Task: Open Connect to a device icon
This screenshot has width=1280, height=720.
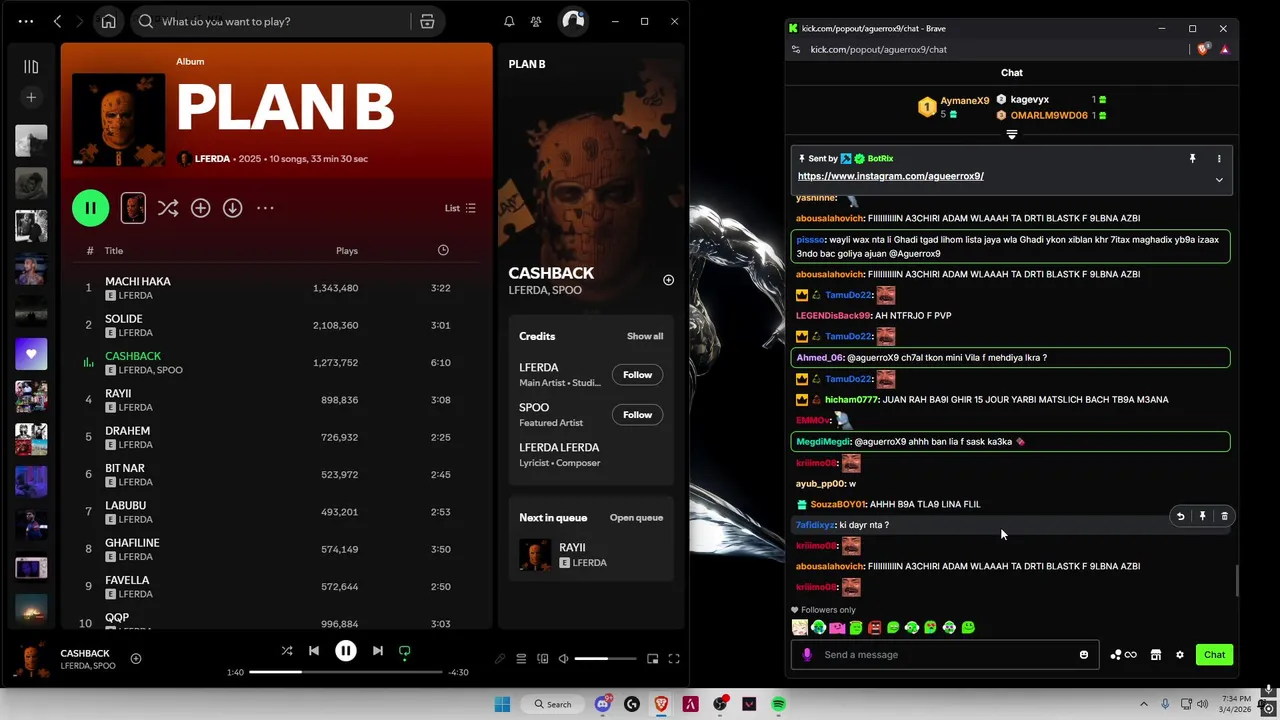Action: (x=542, y=659)
